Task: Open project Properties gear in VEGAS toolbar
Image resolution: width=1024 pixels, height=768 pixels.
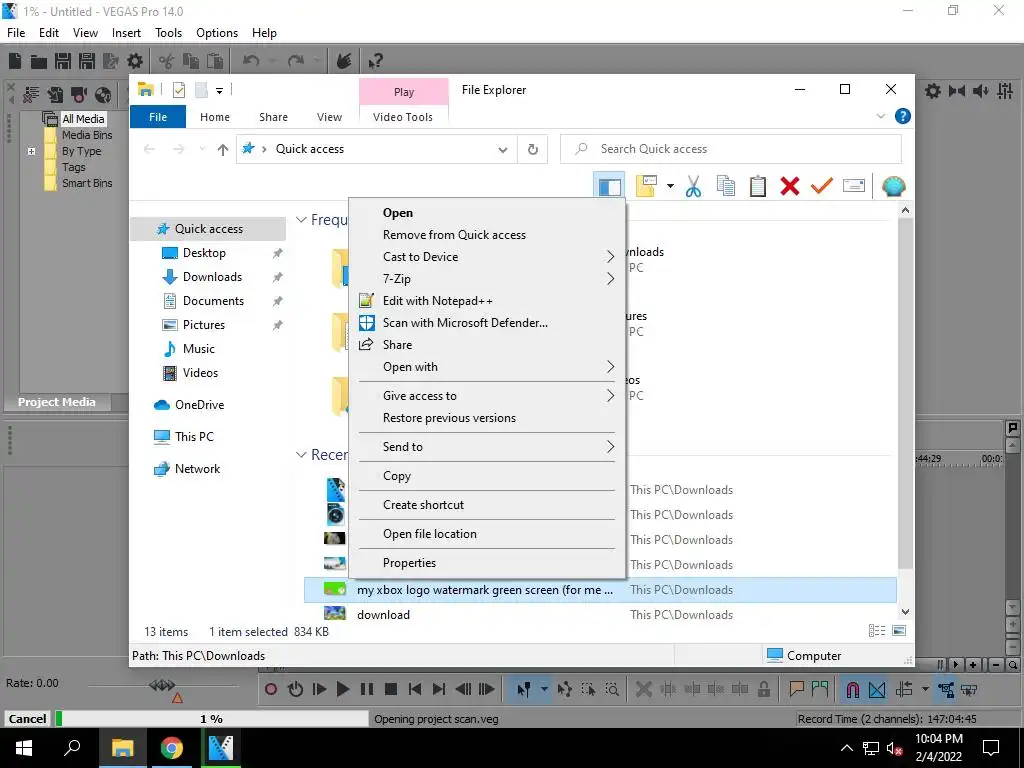Action: pos(135,61)
